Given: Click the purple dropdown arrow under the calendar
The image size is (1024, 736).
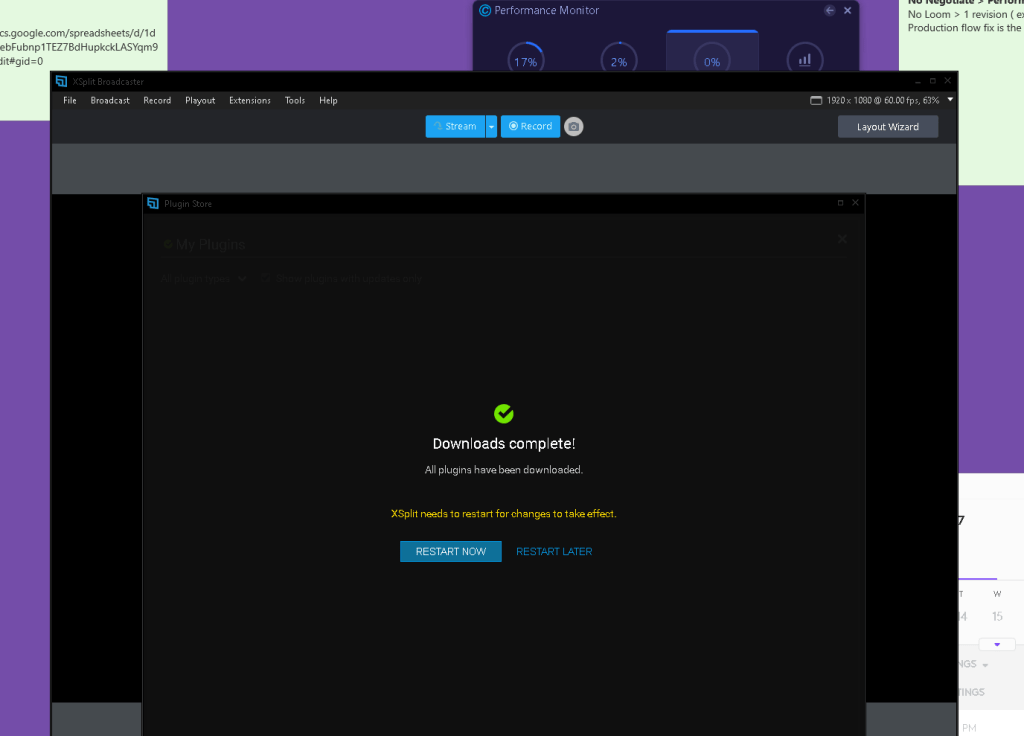Looking at the screenshot, I should point(997,645).
